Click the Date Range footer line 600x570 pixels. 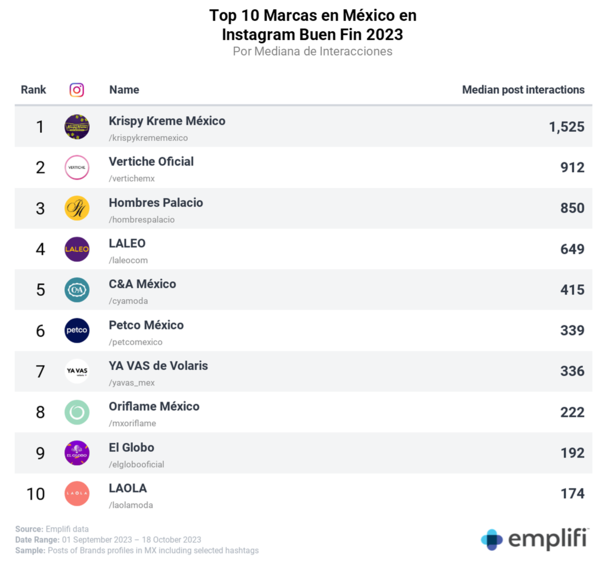[x=108, y=540]
